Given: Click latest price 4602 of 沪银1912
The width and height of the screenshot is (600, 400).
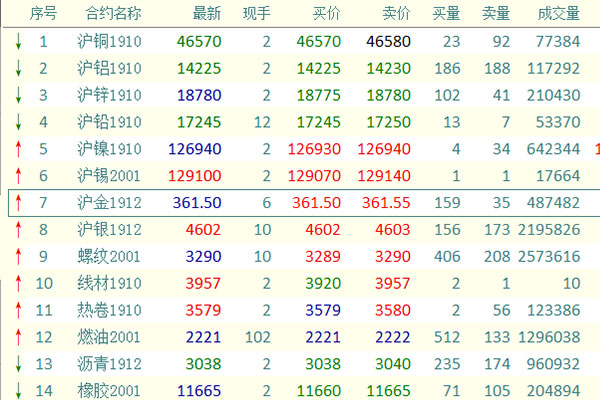Looking at the screenshot, I should (203, 229).
